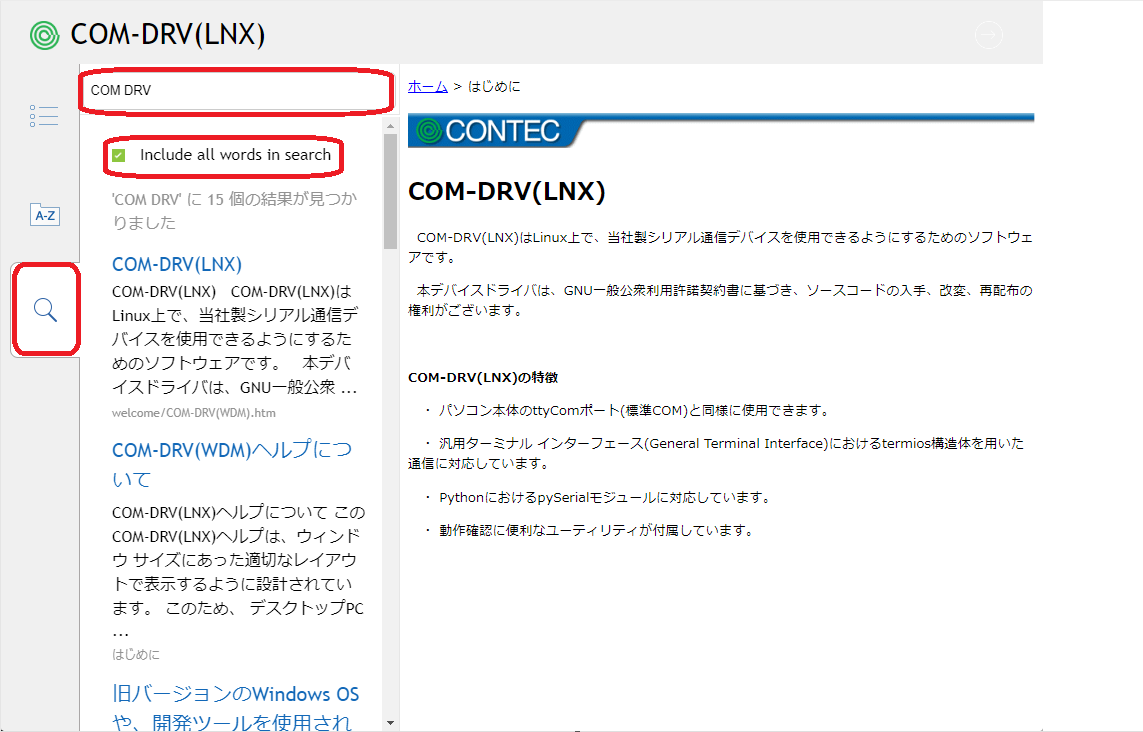
Task: Select the magnifier search sidebar icon
Action: tap(45, 310)
